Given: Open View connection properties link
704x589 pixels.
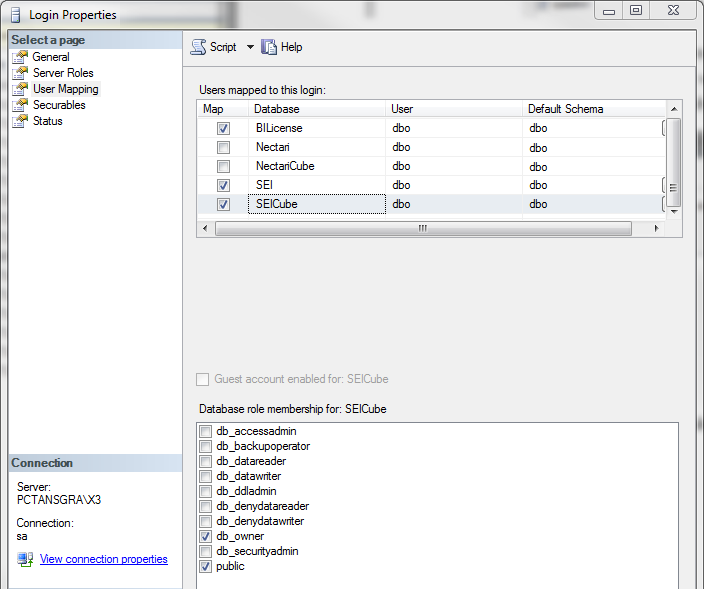Looking at the screenshot, I should (x=103, y=559).
